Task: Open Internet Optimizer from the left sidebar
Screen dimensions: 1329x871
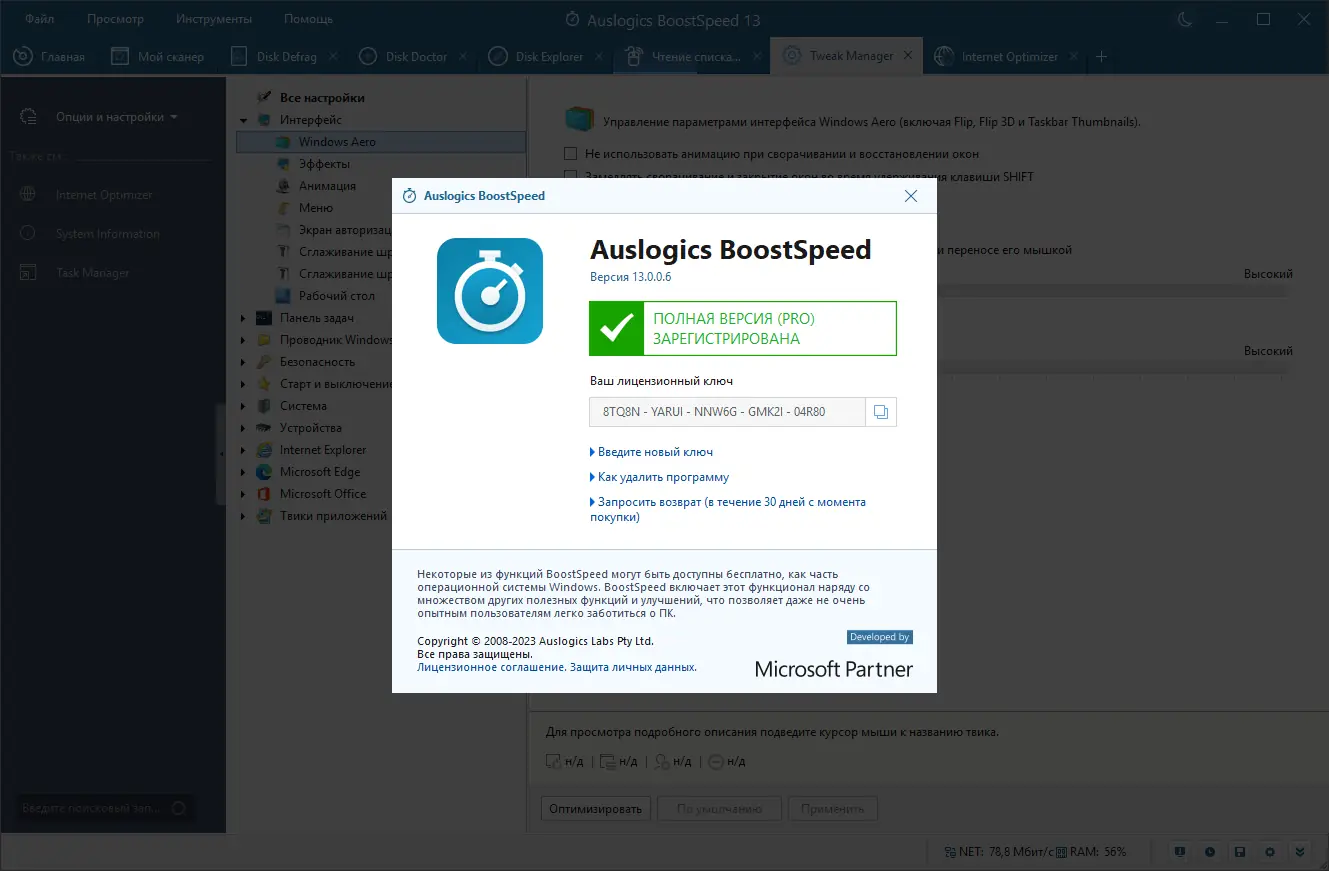Action: click(104, 195)
